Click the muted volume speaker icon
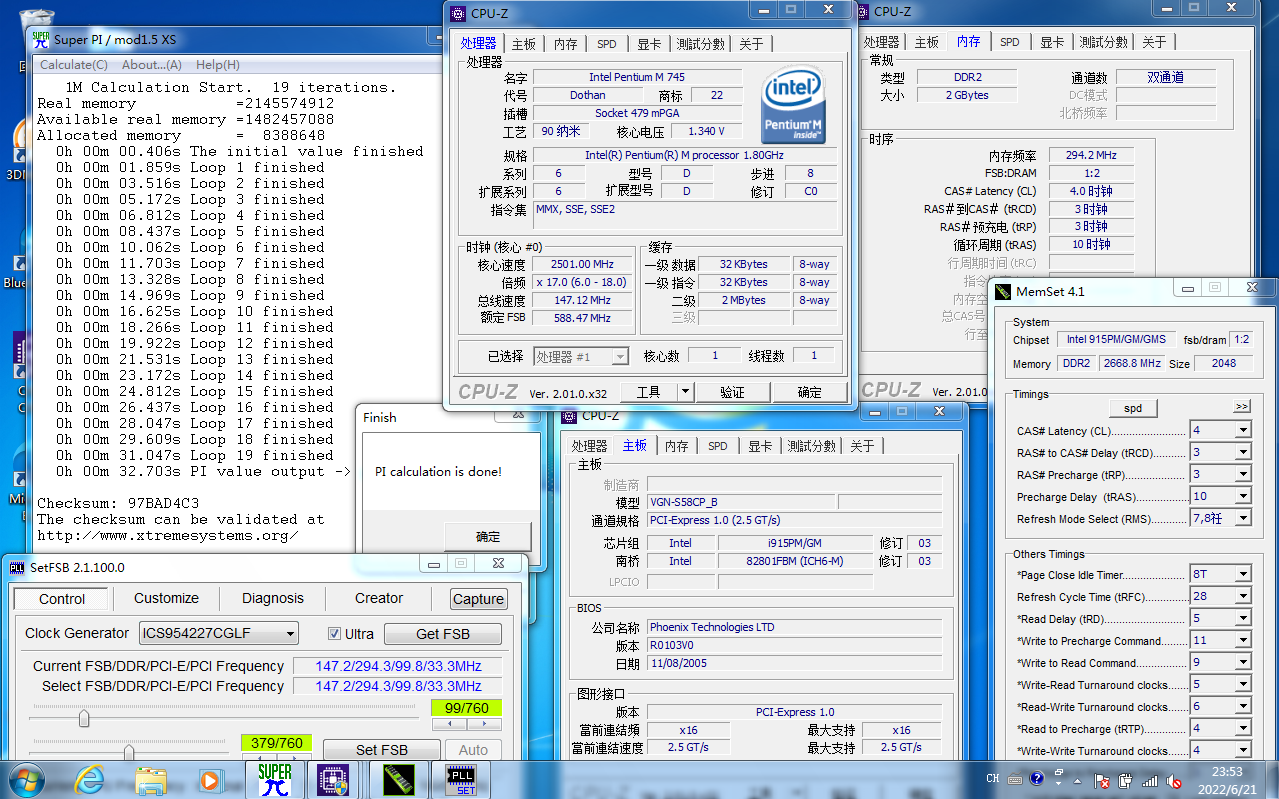Viewport: 1279px width, 799px height. (1176, 779)
